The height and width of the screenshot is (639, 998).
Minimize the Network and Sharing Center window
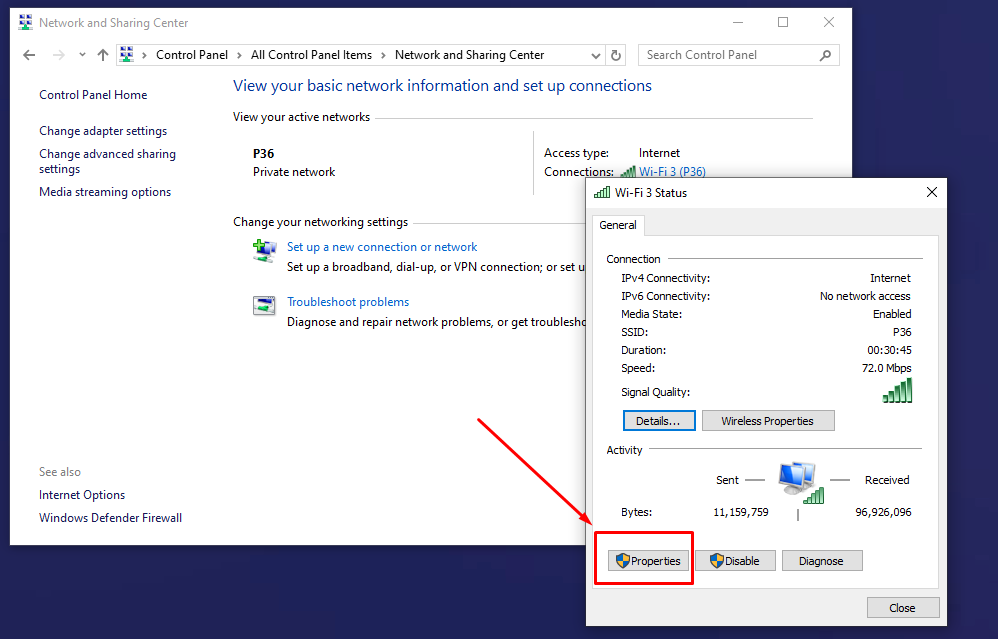click(738, 22)
